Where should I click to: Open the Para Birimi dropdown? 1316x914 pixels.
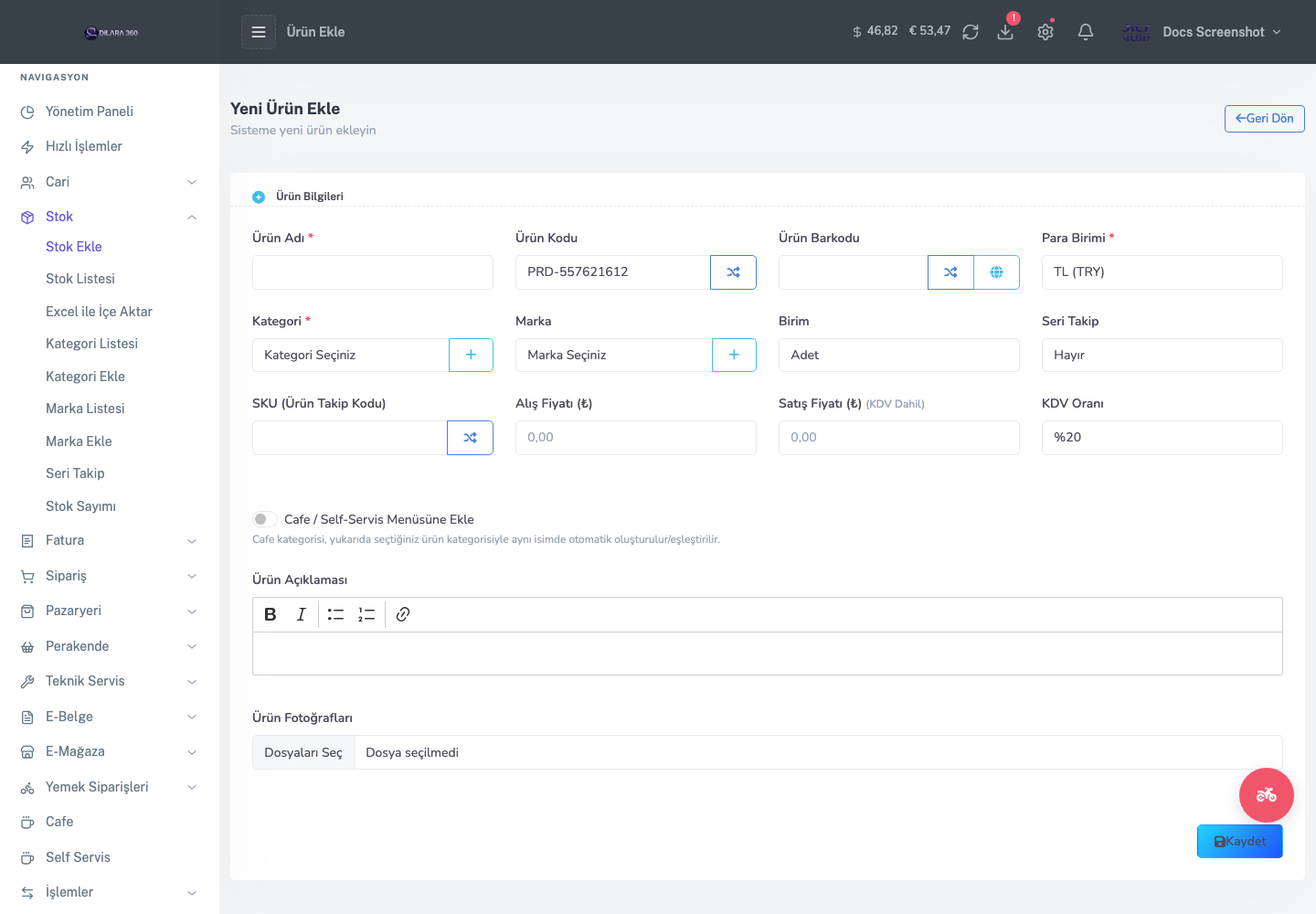(x=1162, y=272)
